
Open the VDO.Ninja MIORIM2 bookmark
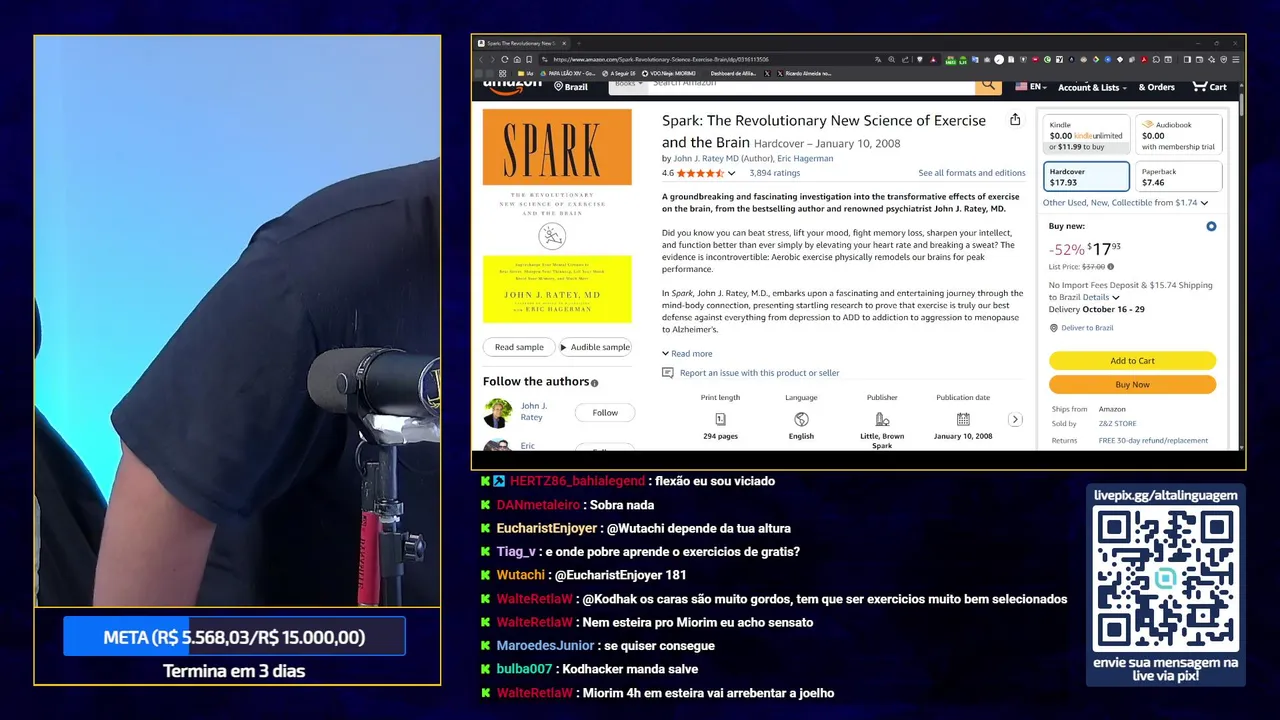click(x=669, y=73)
